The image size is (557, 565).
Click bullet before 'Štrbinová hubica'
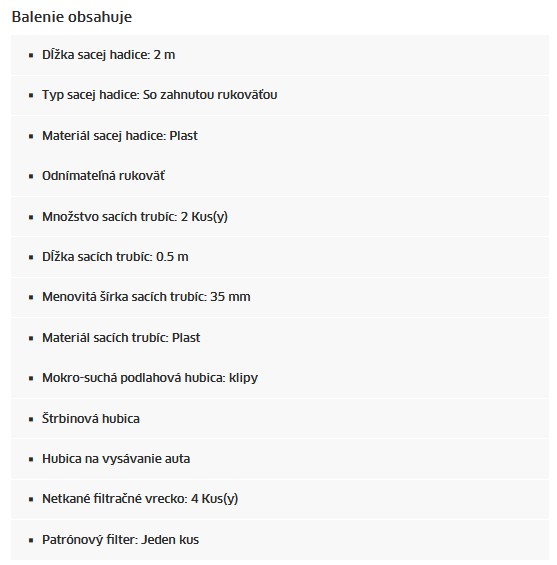click(x=31, y=419)
